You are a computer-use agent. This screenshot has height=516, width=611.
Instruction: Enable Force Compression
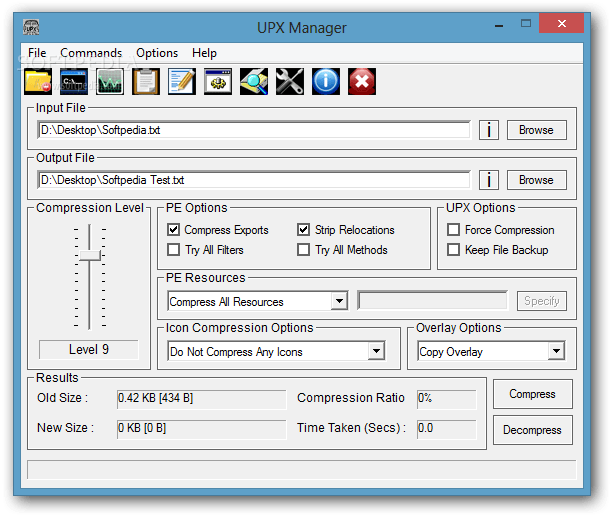tap(453, 230)
